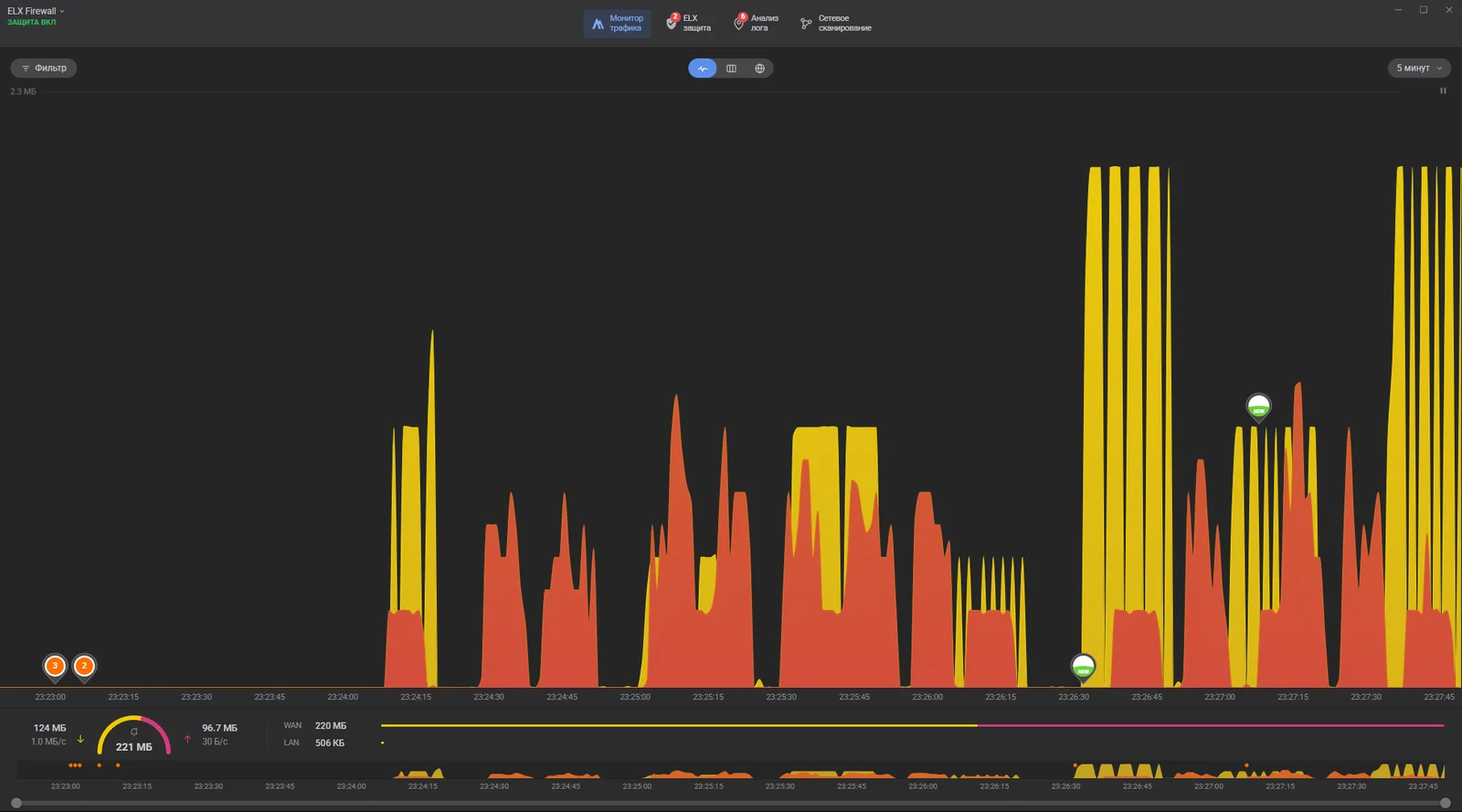
Task: Click the left handle of the timeline slider
Action: [16, 803]
